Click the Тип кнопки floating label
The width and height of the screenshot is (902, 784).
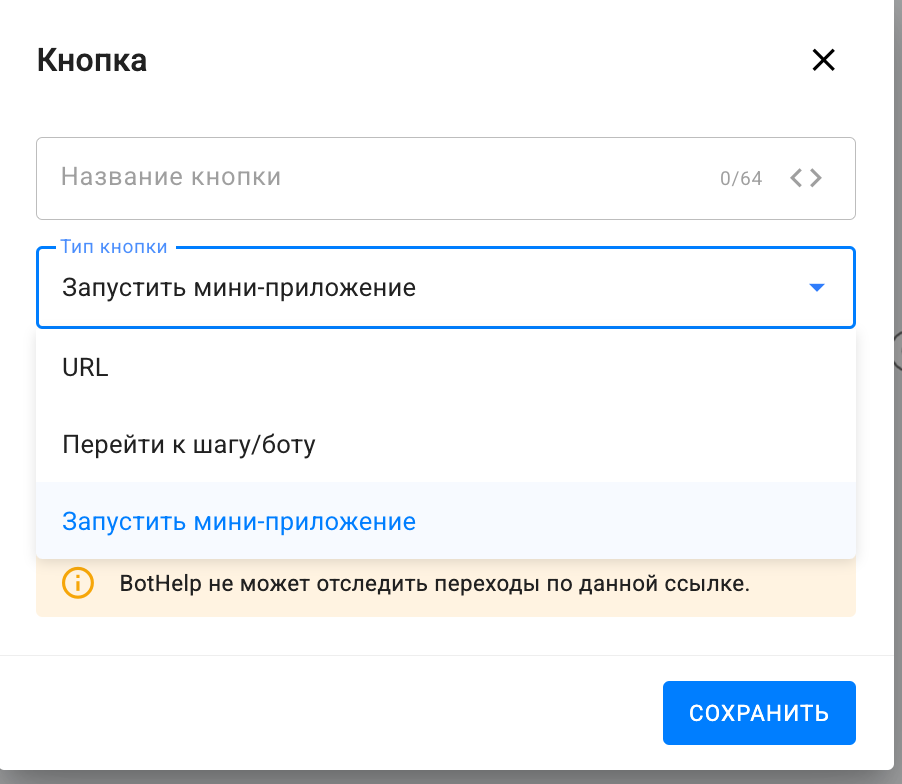[x=114, y=246]
